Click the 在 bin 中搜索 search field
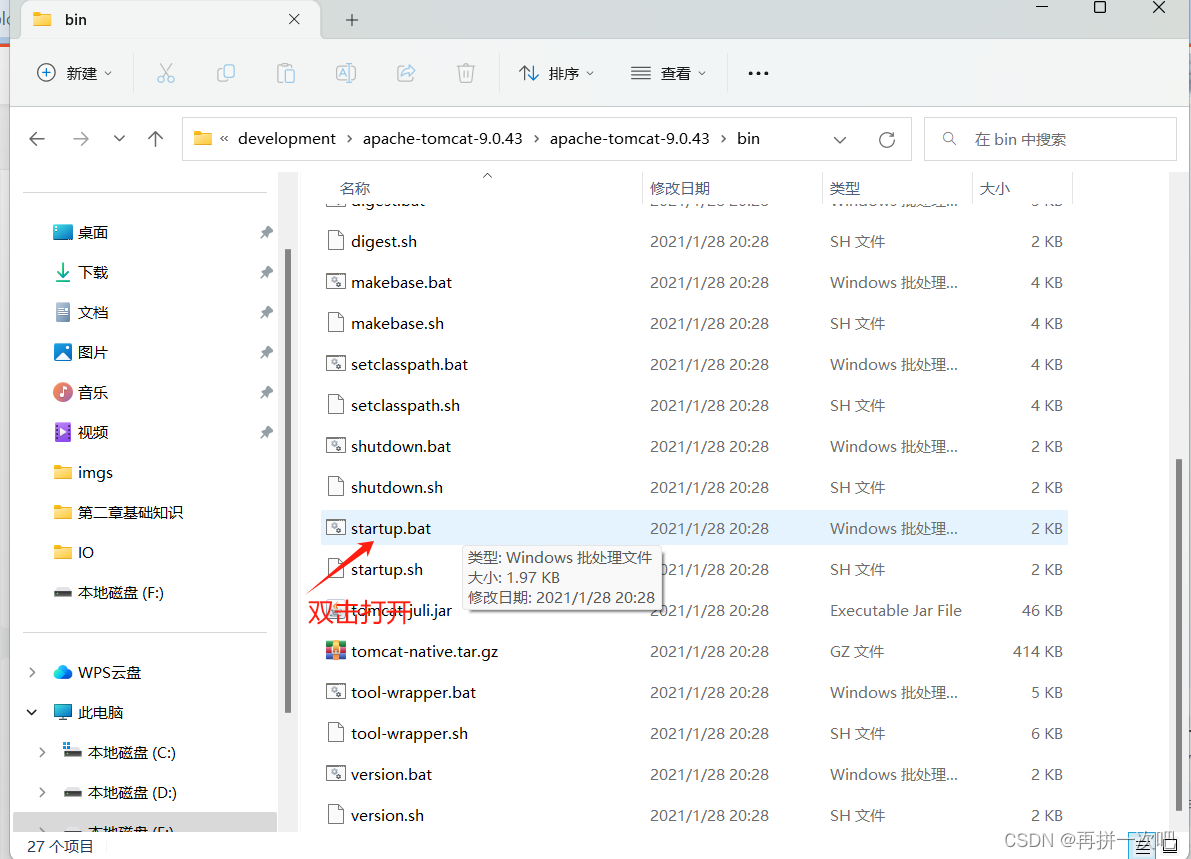 pyautogui.click(x=1050, y=139)
